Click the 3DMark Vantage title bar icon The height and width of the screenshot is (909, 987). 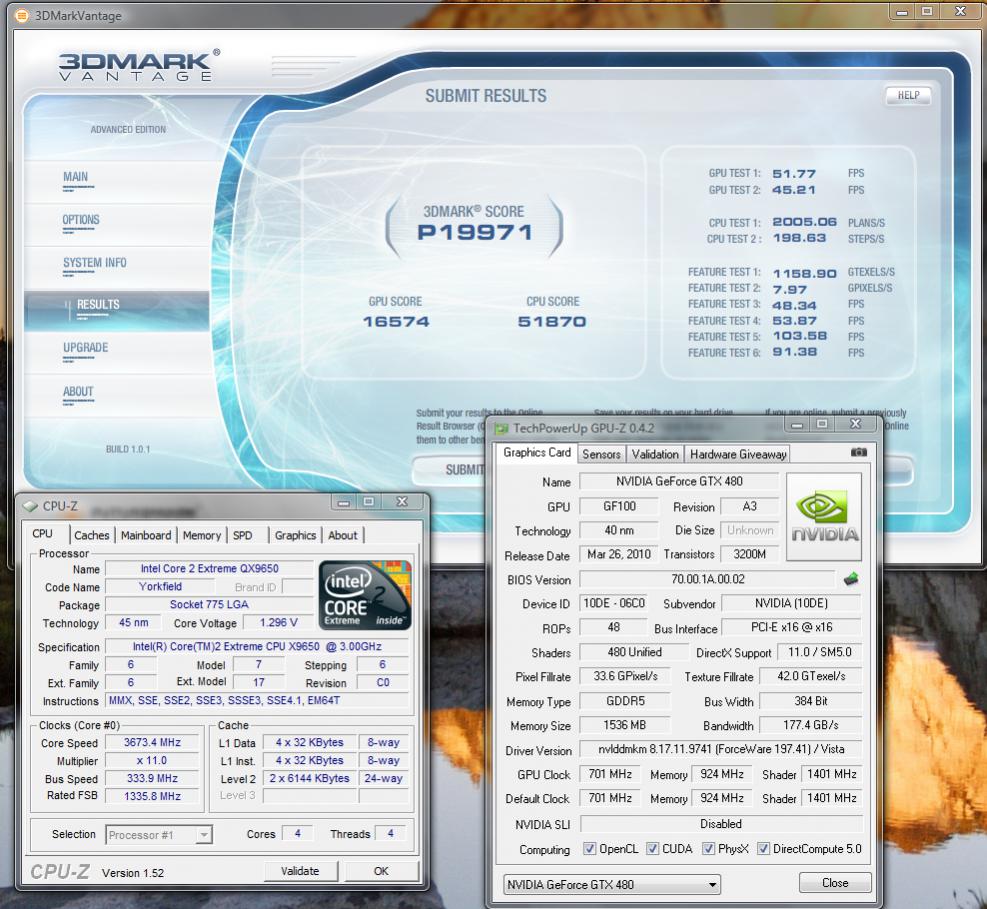[x=23, y=16]
